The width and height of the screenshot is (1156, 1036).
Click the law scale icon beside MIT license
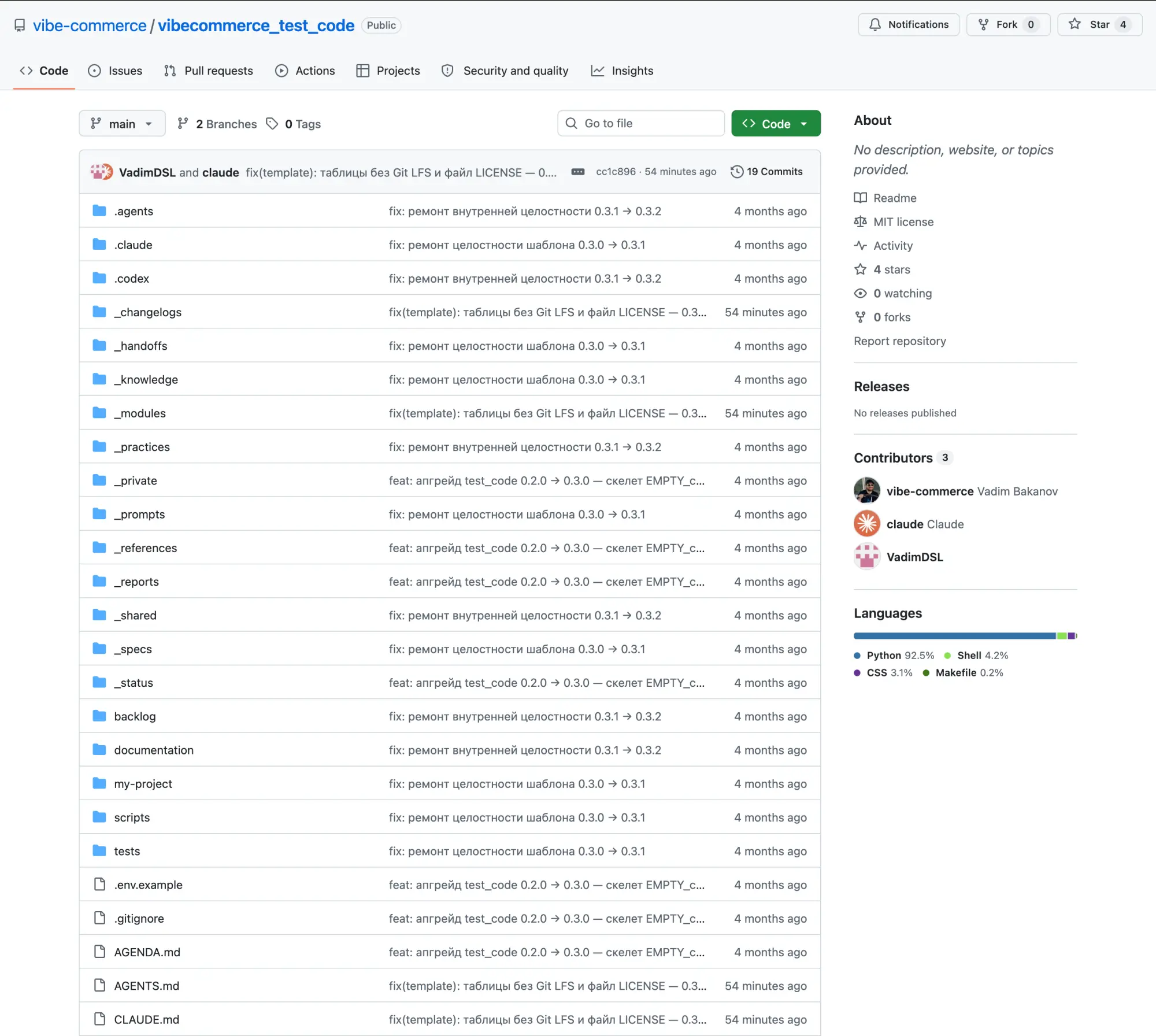pos(860,221)
